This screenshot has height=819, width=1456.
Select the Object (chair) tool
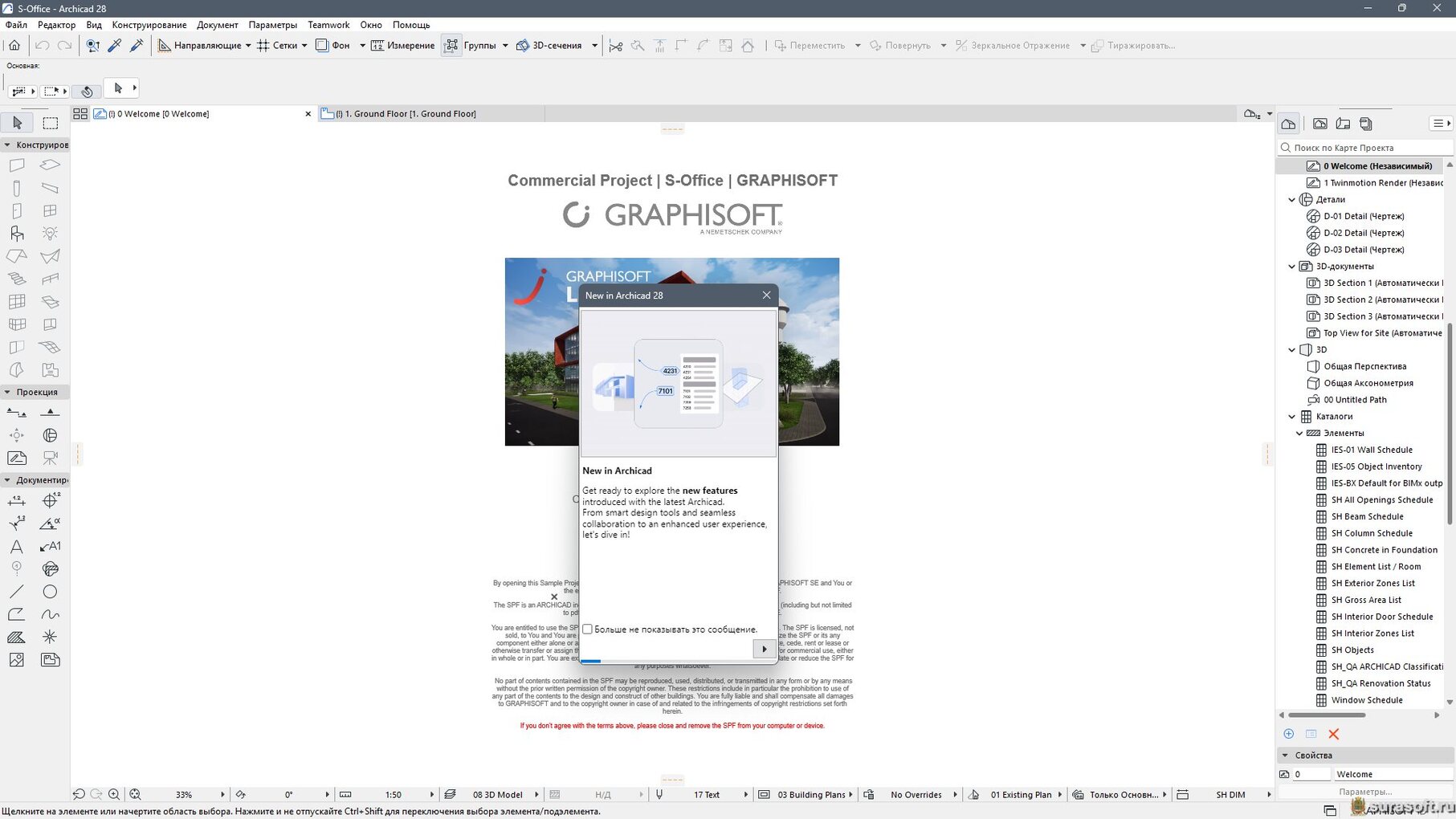pos(17,234)
